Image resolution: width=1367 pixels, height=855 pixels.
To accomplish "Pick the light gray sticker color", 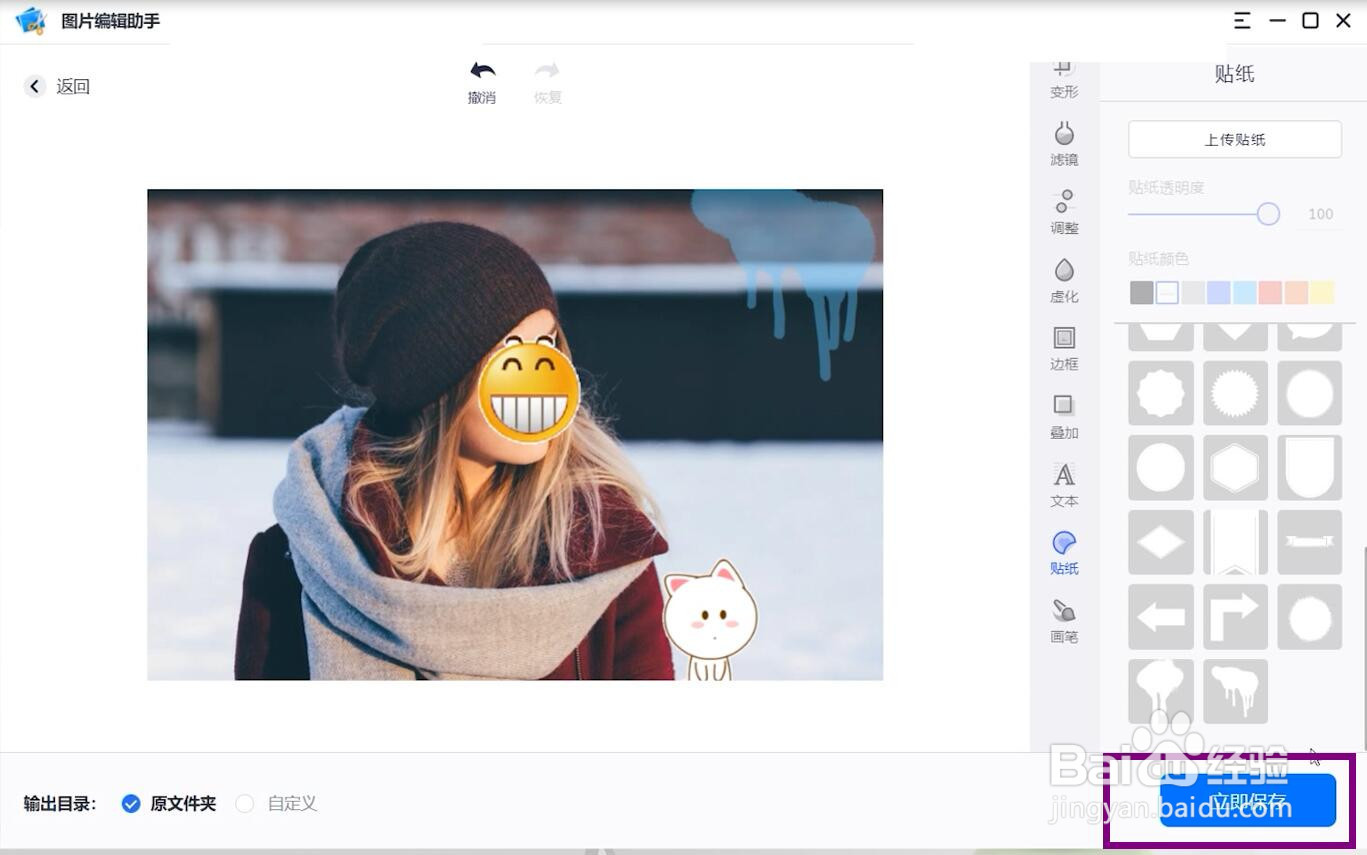I will [x=1193, y=292].
